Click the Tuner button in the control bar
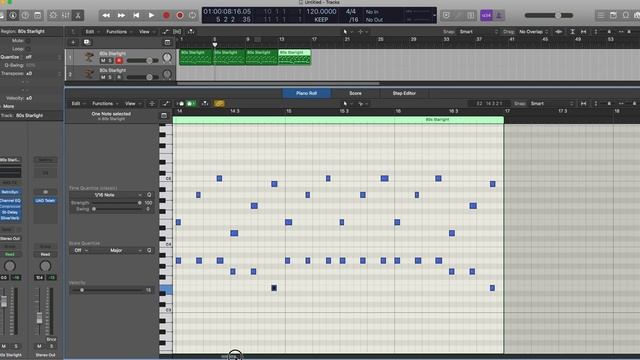The height and width of the screenshot is (360, 640). tap(458, 16)
